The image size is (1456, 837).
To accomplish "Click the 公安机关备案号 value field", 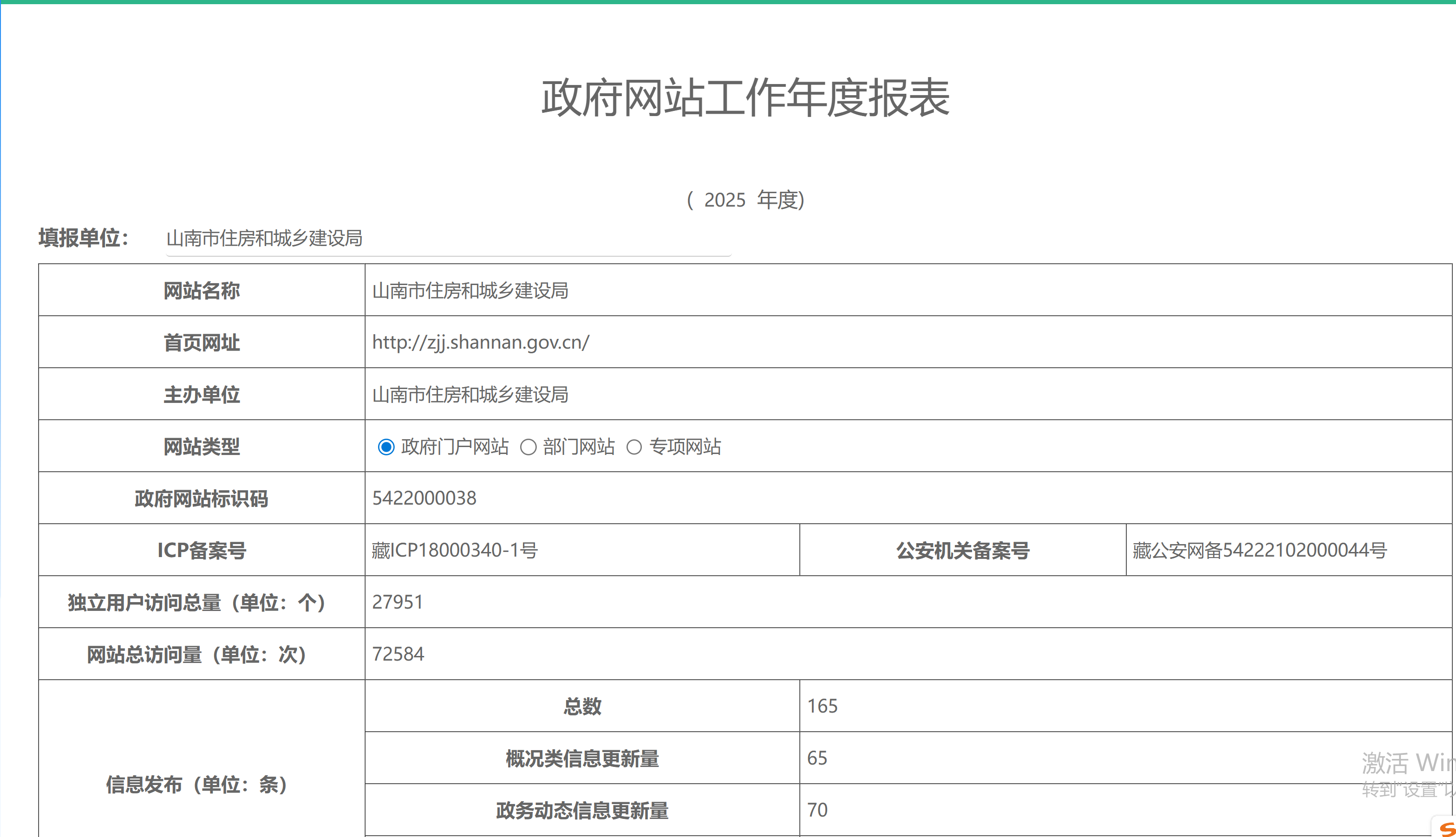I will pyautogui.click(x=1260, y=550).
